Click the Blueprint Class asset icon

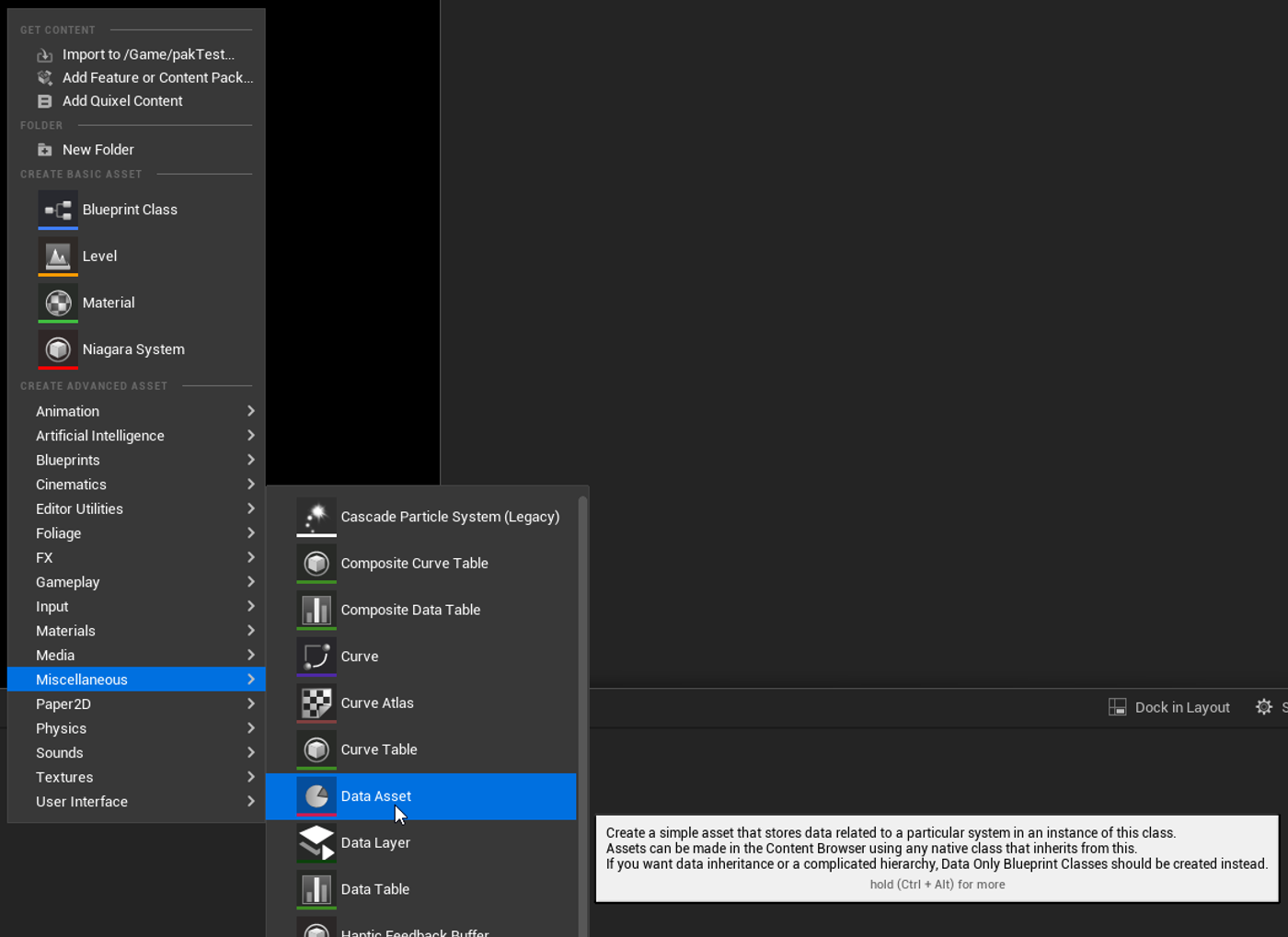tap(58, 210)
